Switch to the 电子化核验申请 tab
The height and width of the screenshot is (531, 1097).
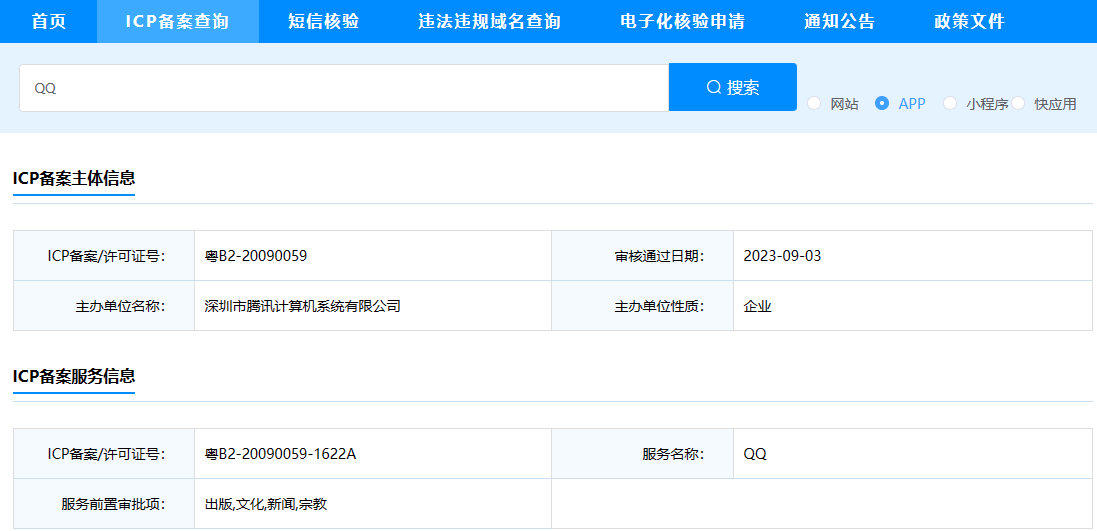682,22
